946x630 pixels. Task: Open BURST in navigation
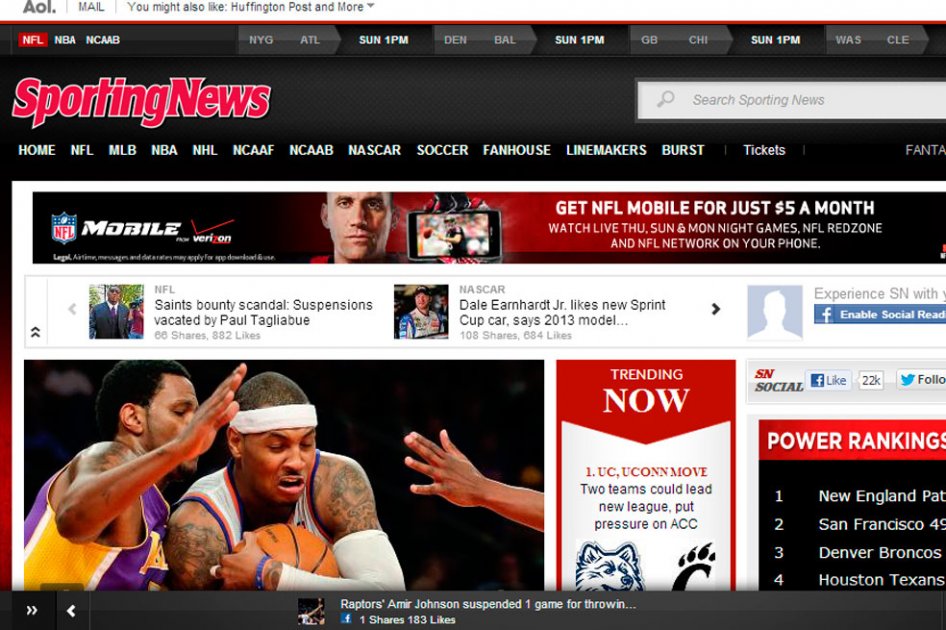(x=683, y=150)
